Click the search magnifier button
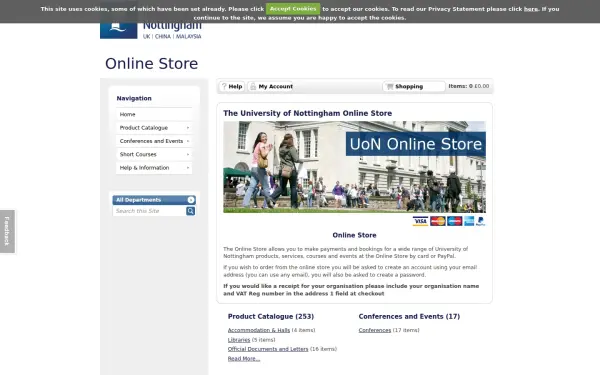 191,211
